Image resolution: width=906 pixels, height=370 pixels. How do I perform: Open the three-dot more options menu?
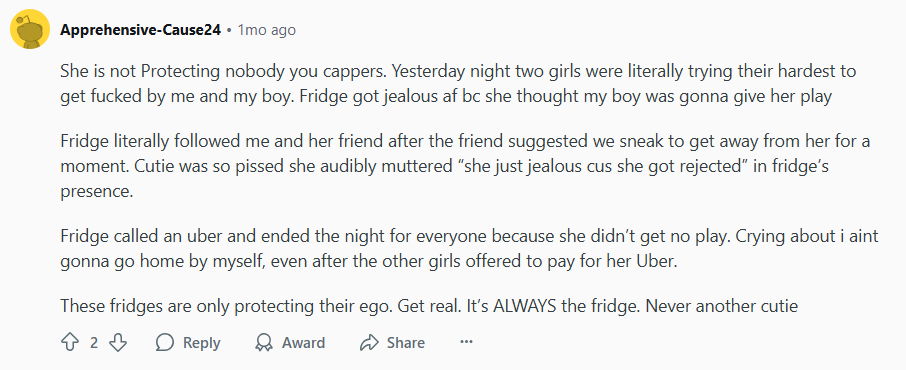coord(466,342)
